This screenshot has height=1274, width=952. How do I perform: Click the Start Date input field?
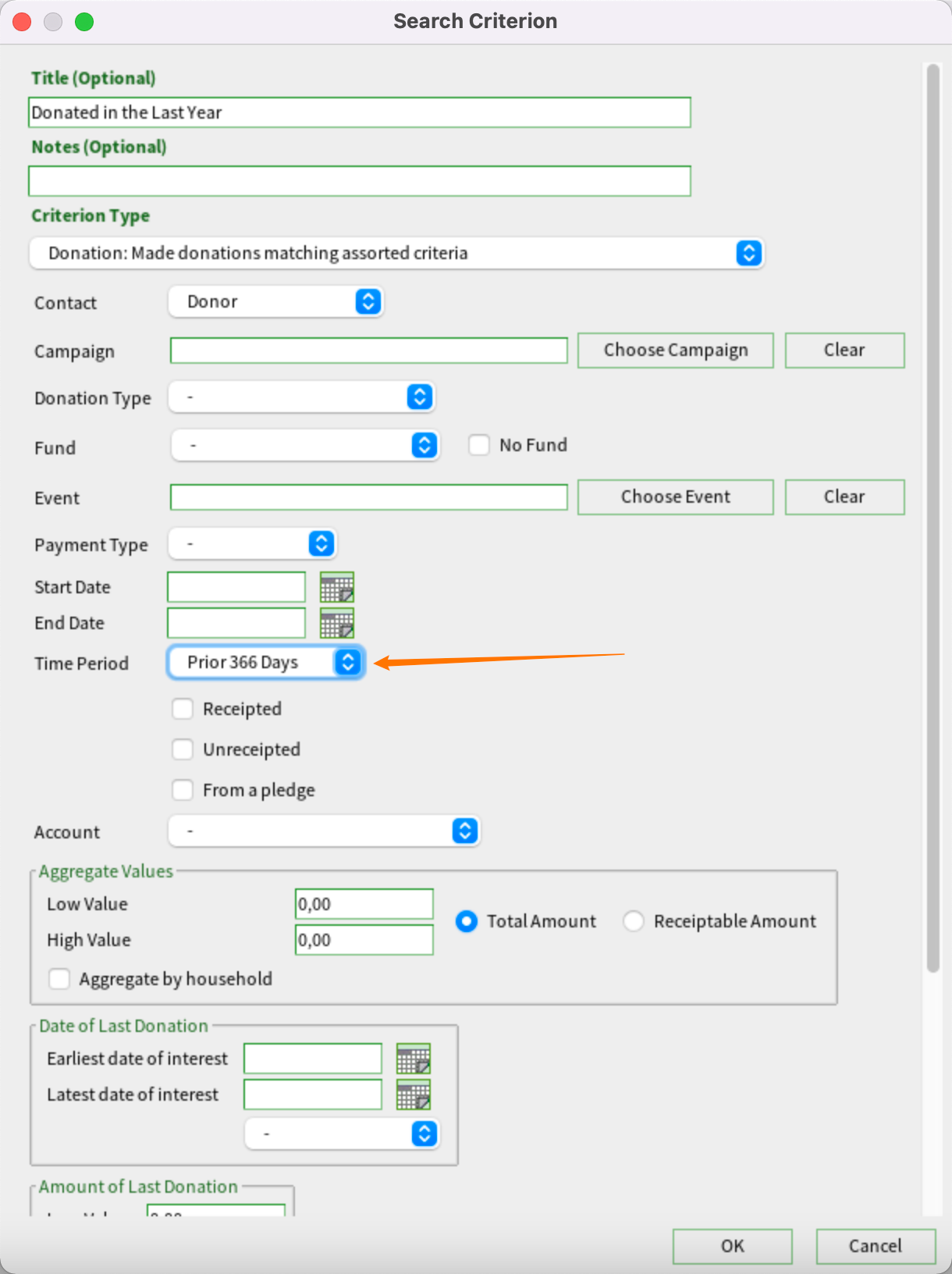[x=236, y=587]
